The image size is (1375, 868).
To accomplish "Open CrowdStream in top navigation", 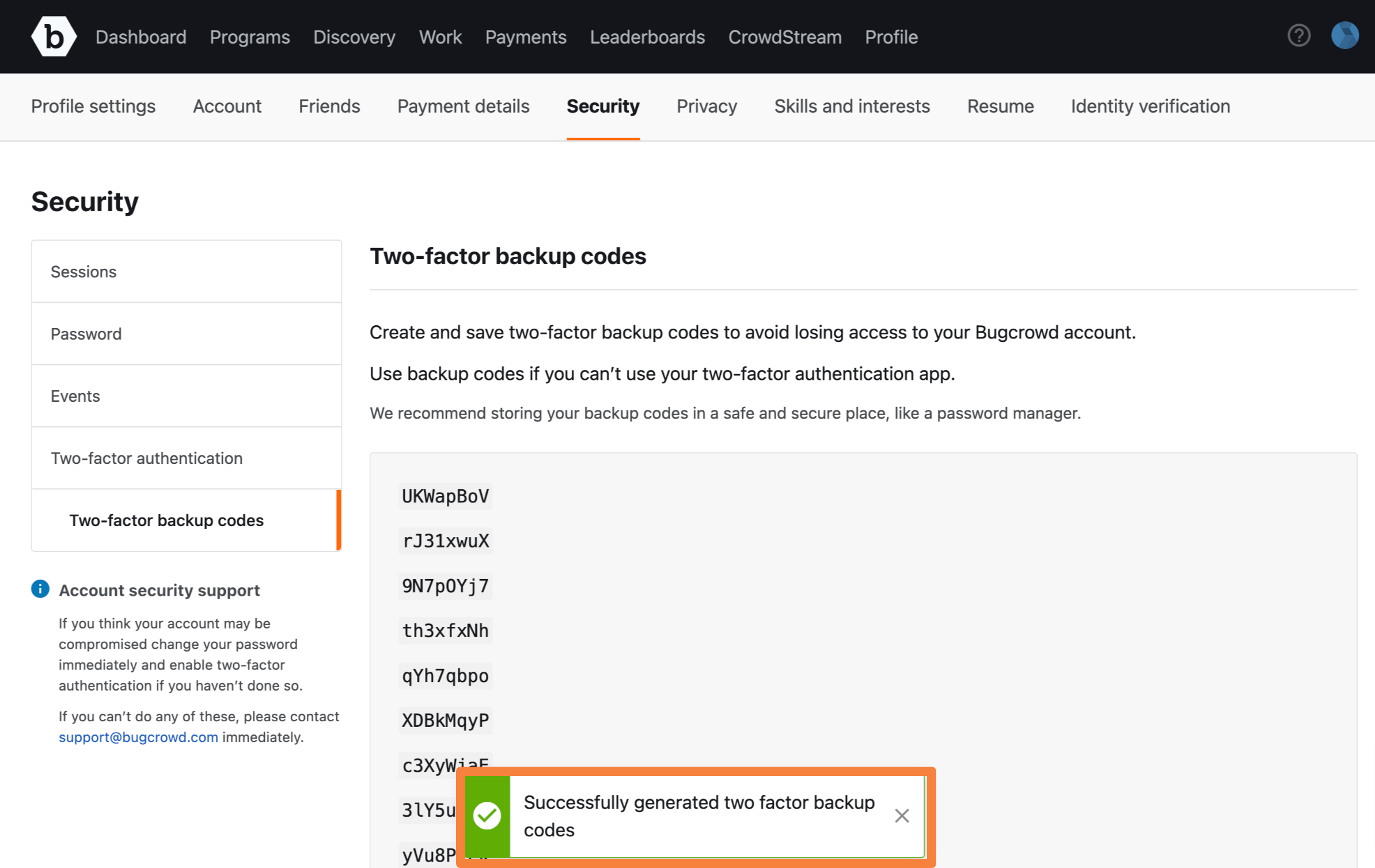I will pos(785,37).
